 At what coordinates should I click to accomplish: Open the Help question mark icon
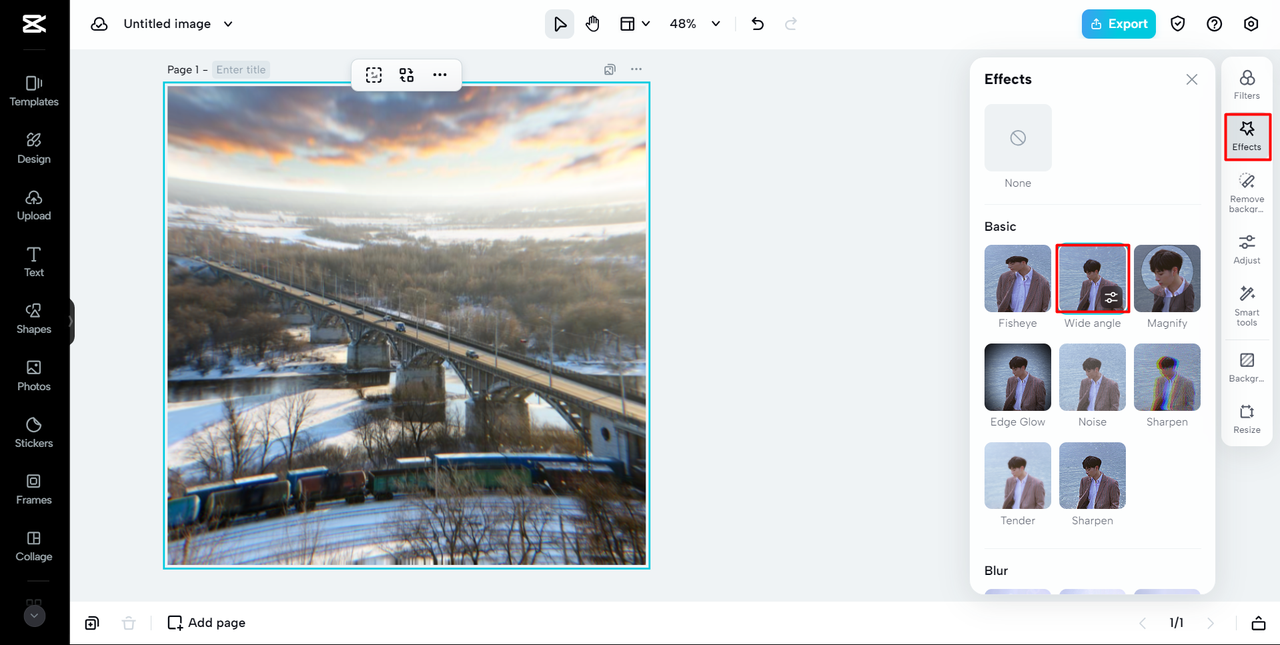(1214, 24)
